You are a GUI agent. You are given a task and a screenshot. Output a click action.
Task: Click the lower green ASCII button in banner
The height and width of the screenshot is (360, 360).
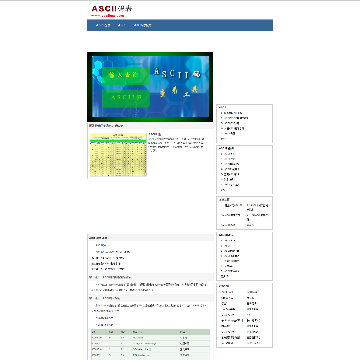(126, 98)
